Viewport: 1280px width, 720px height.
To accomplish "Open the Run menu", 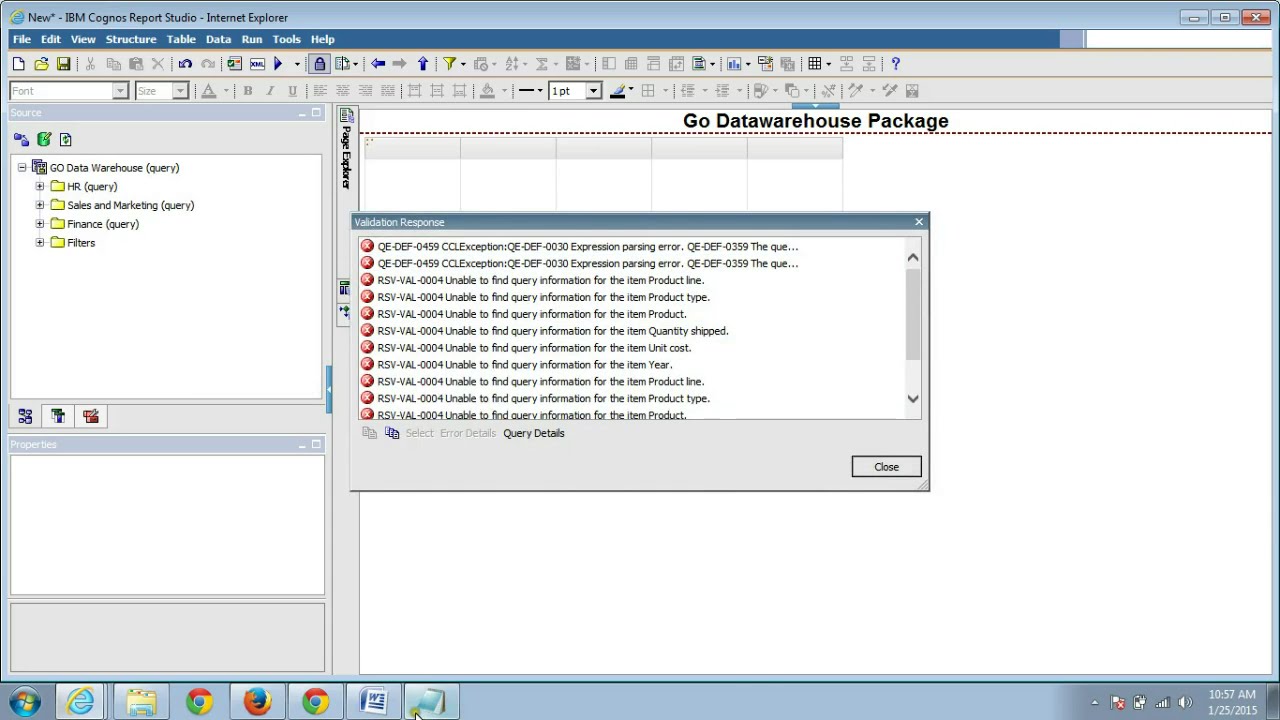I will (252, 39).
